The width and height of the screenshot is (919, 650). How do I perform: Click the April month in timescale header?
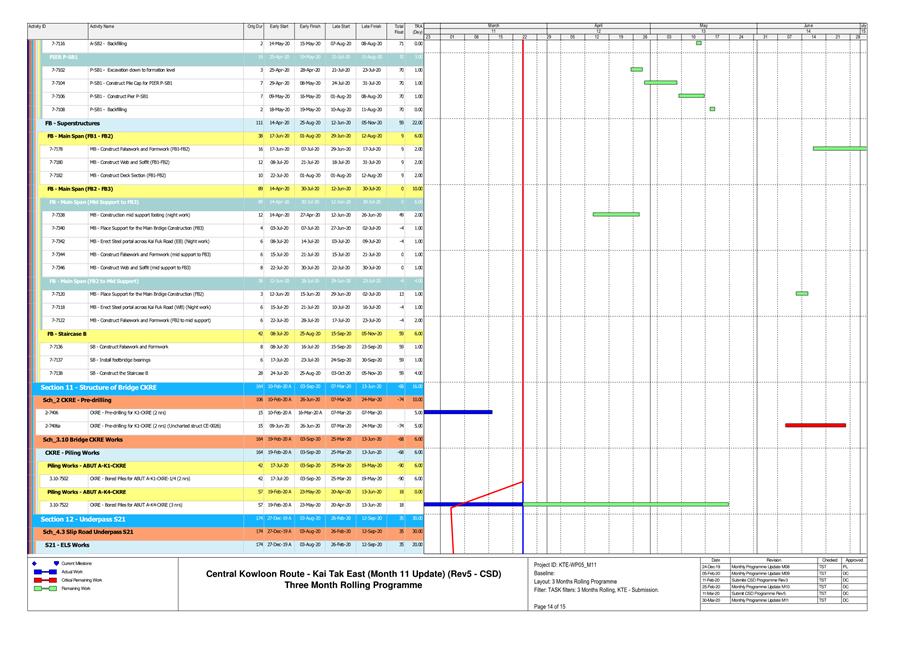598,24
